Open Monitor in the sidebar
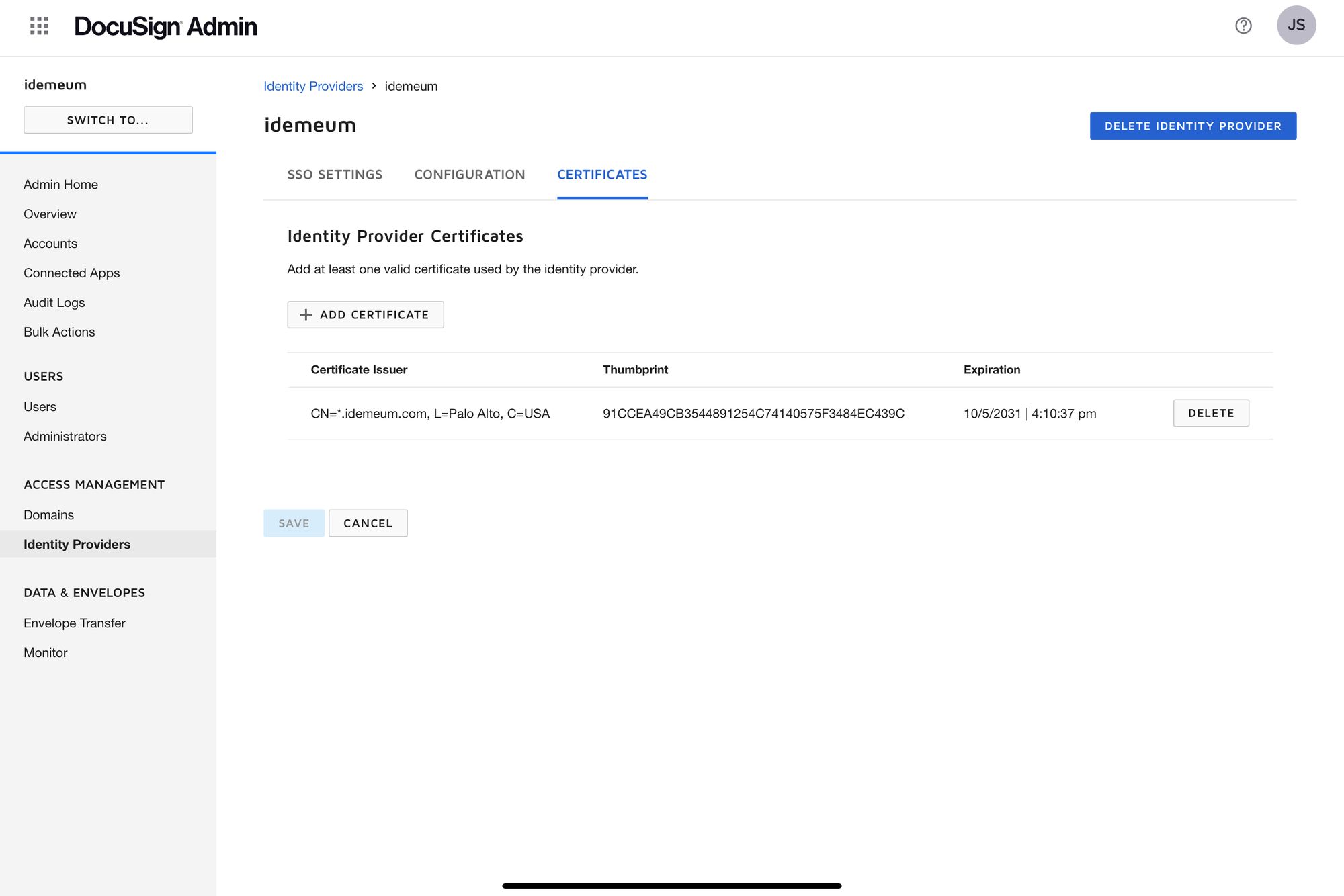 click(46, 653)
